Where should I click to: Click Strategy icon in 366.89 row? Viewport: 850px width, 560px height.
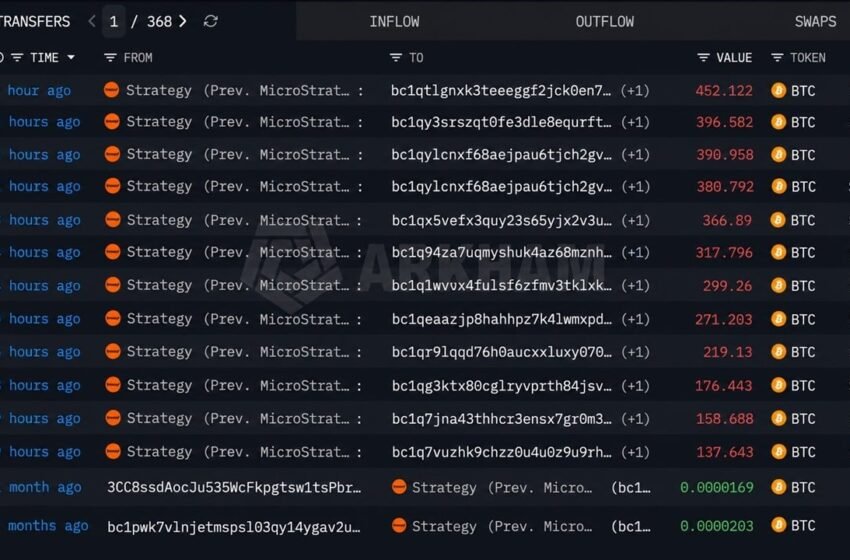tap(113, 220)
